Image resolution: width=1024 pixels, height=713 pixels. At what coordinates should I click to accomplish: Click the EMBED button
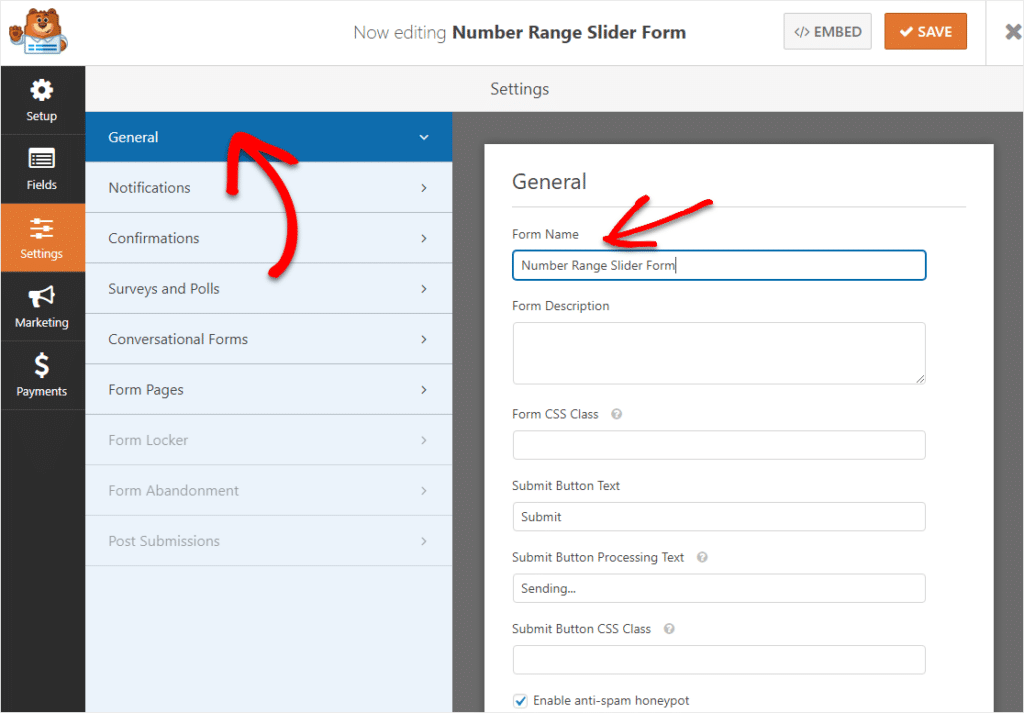[827, 31]
